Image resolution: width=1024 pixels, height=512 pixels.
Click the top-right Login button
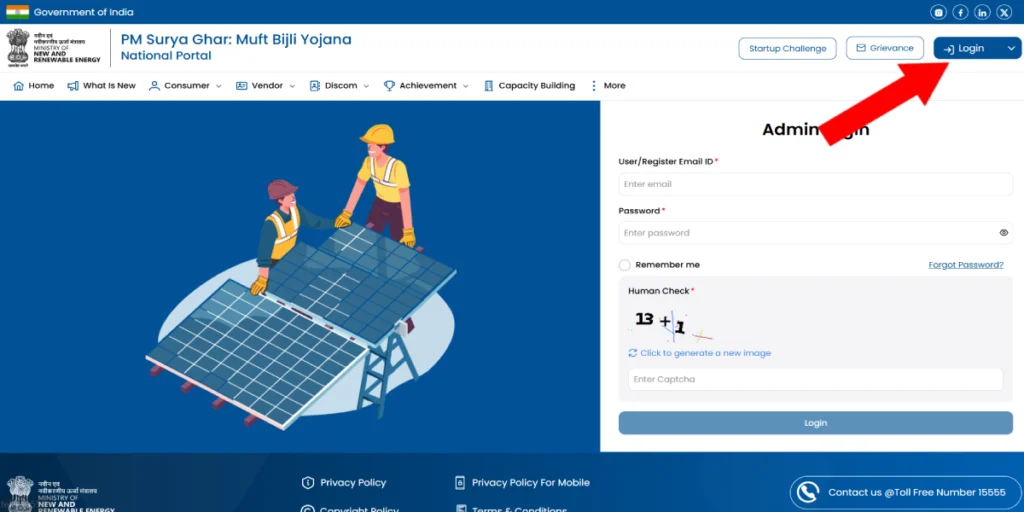tap(968, 48)
